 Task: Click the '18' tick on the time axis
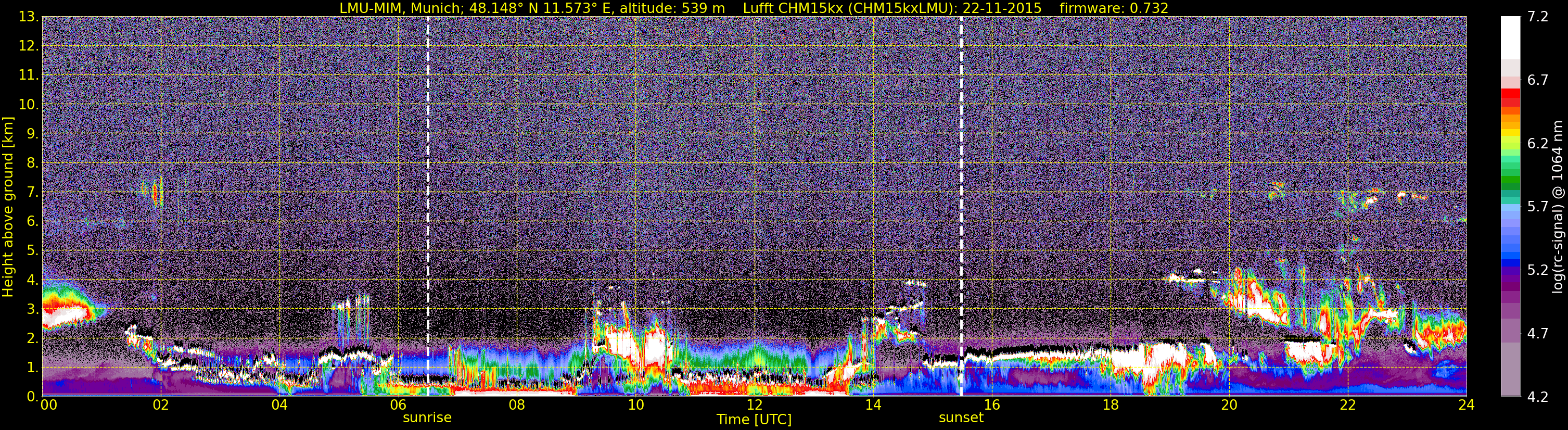tap(1110, 406)
